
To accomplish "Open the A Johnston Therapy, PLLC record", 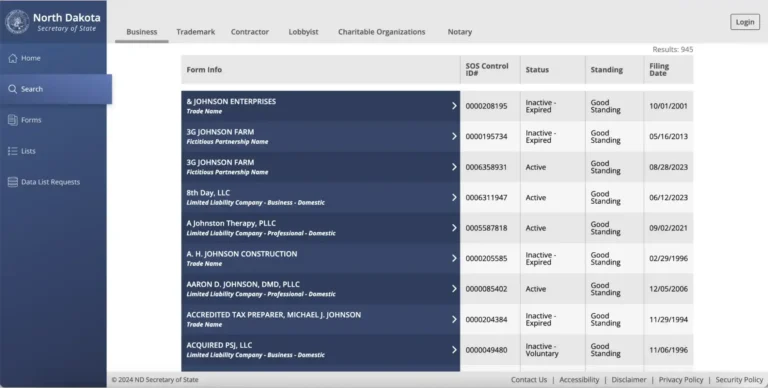I will 320,228.
